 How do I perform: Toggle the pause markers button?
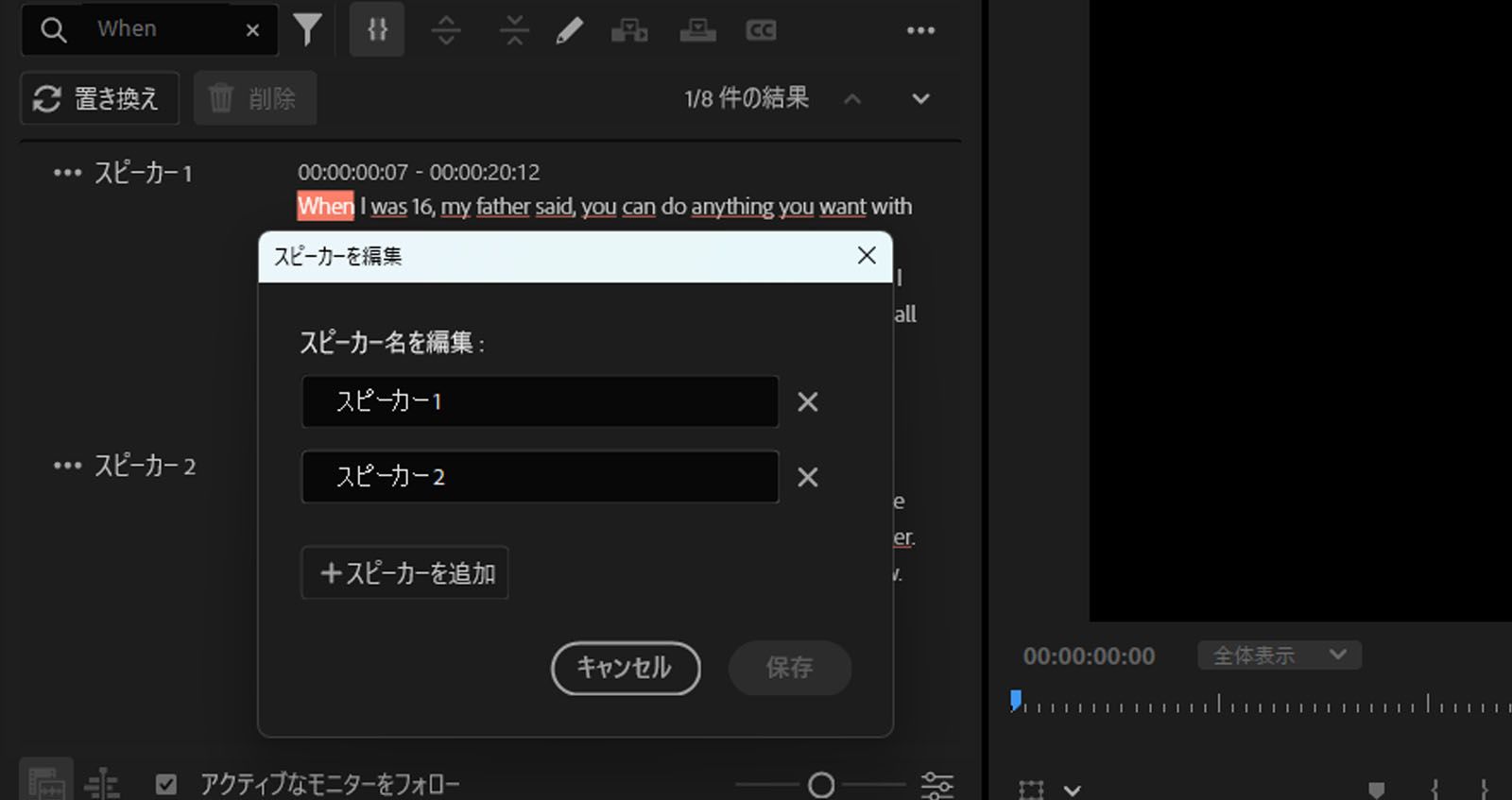pyautogui.click(x=377, y=30)
